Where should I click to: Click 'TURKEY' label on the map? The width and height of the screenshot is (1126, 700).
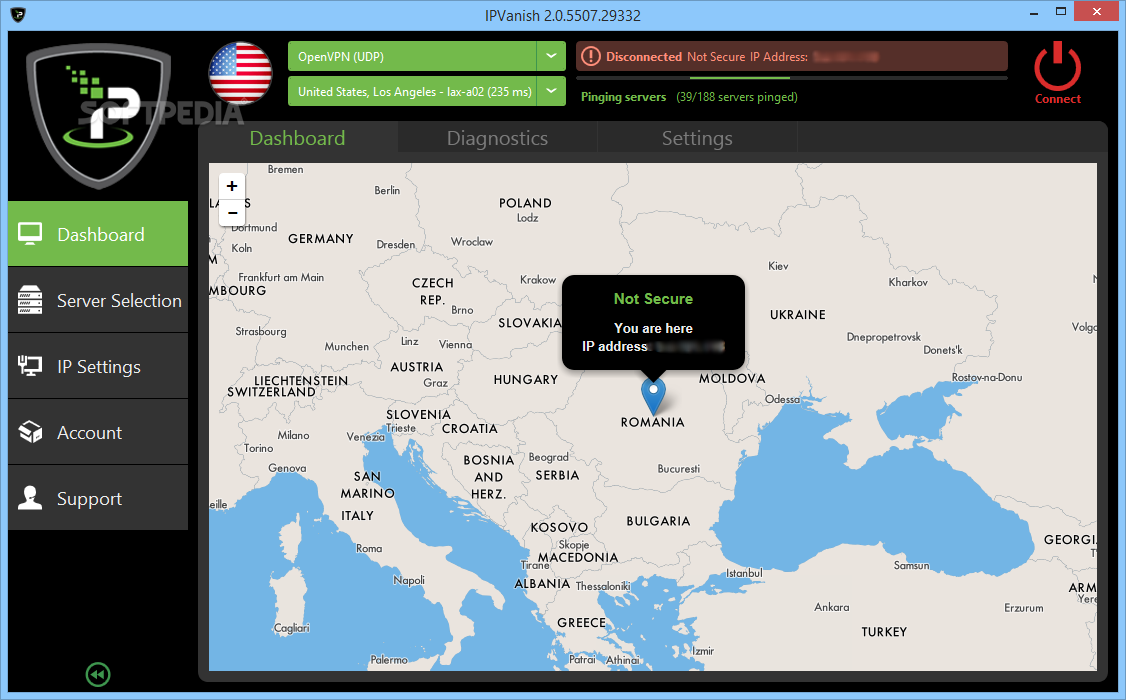[x=884, y=632]
